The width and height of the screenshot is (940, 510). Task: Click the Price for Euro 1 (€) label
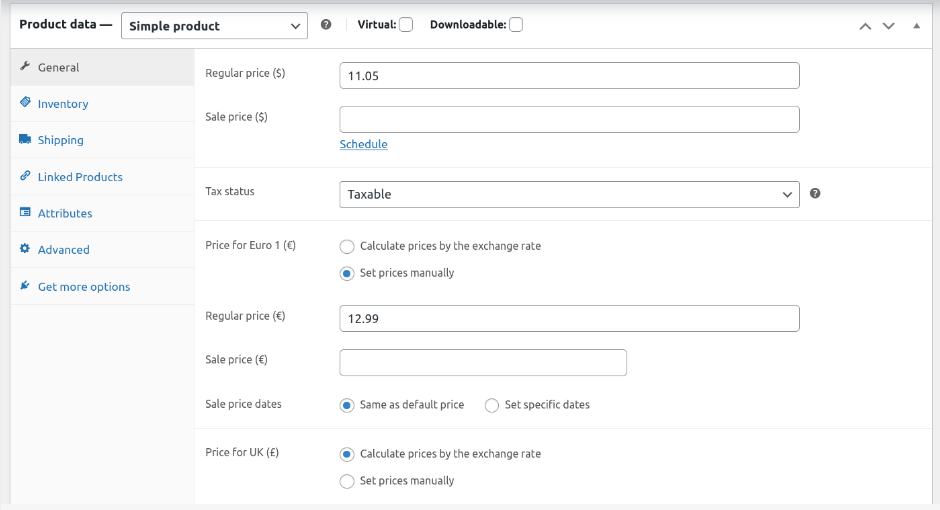click(x=250, y=245)
